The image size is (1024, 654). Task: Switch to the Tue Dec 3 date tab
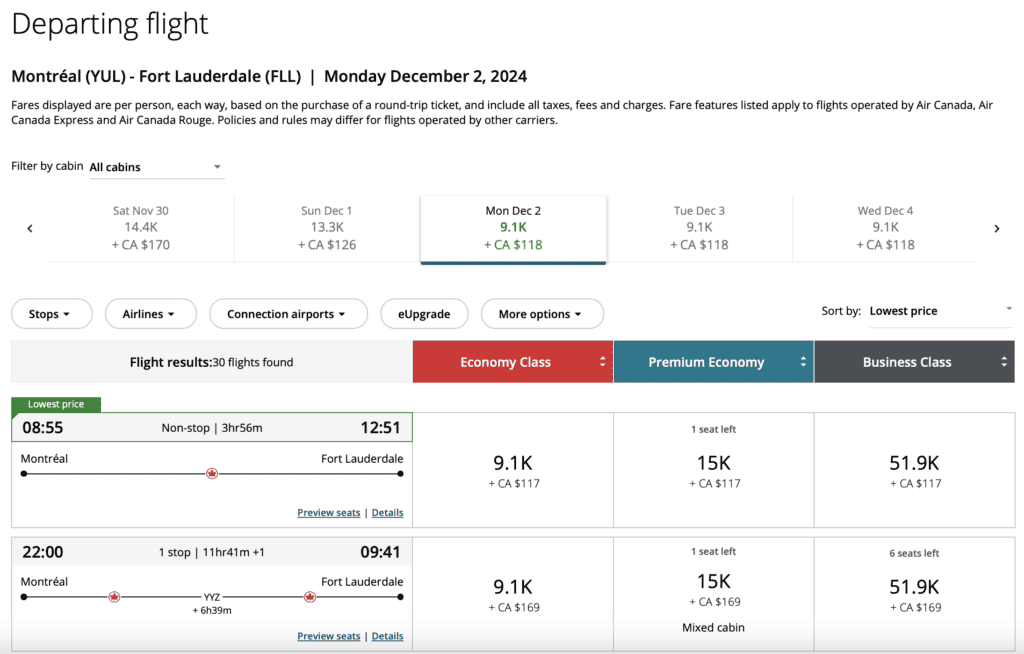pyautogui.click(x=699, y=228)
